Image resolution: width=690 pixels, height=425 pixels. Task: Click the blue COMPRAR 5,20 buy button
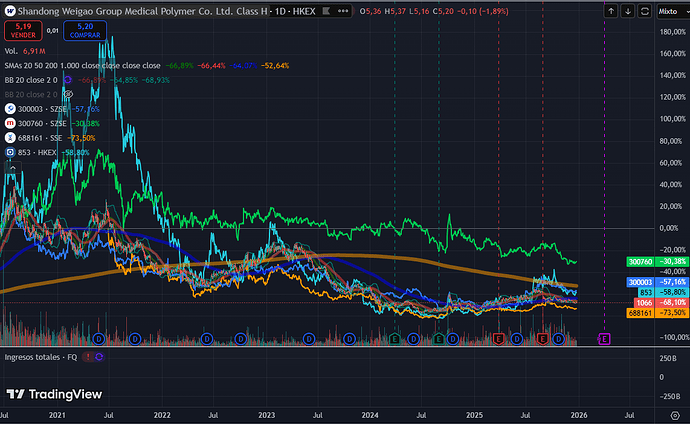tap(85, 30)
